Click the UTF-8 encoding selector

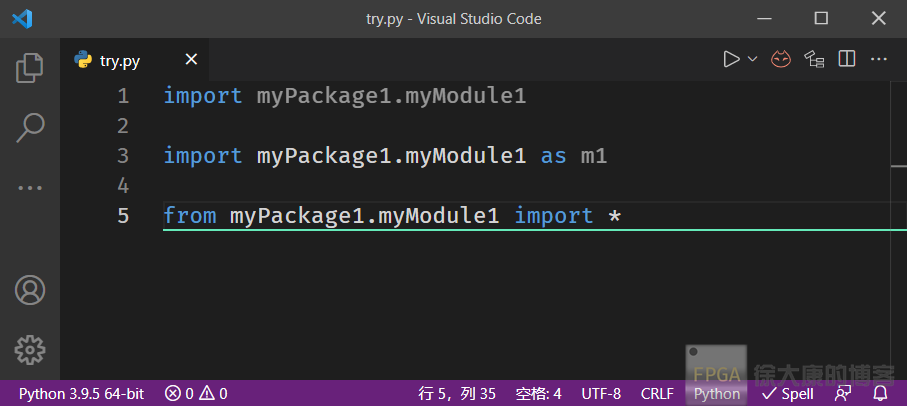tap(601, 394)
